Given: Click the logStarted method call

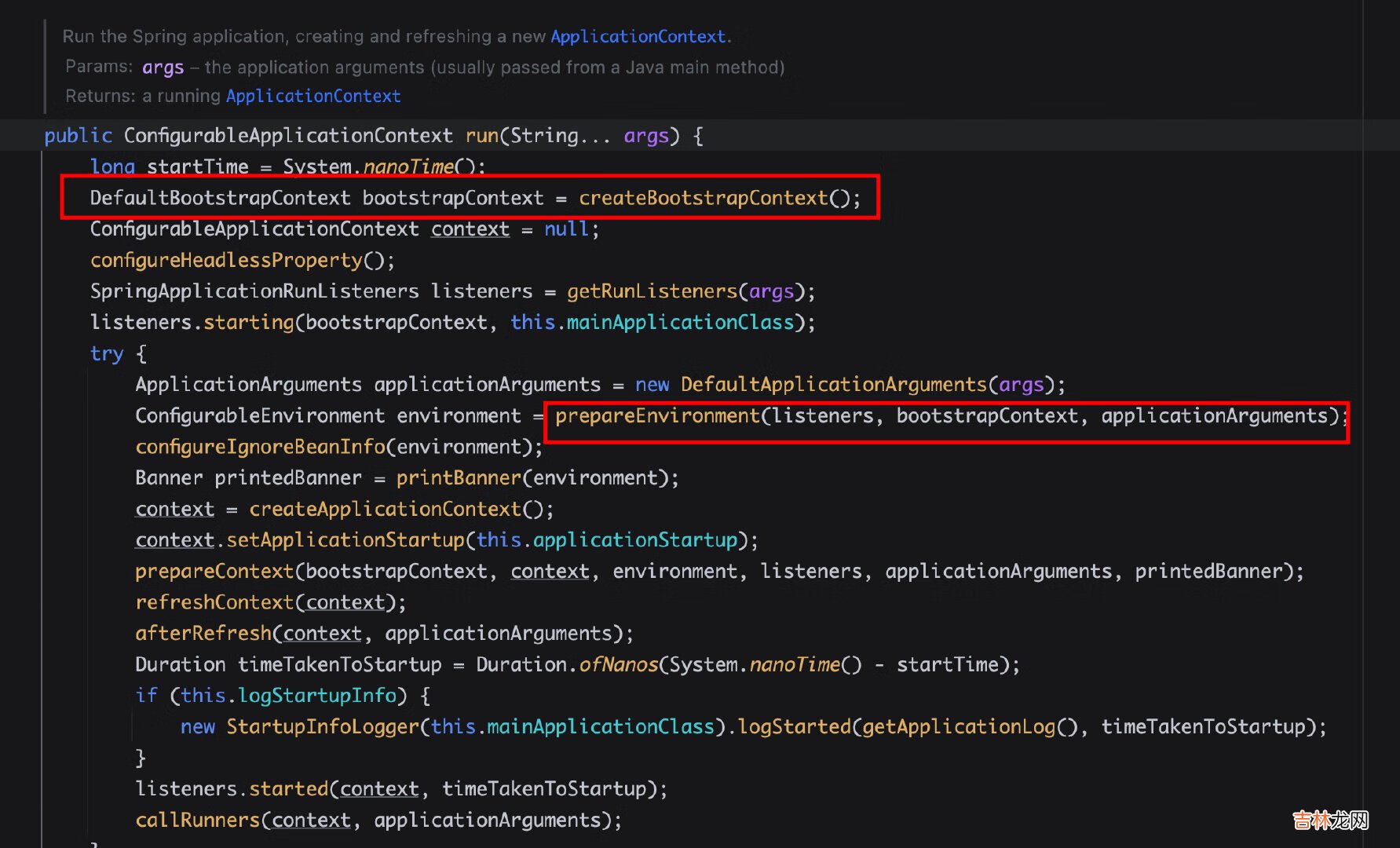Looking at the screenshot, I should pos(795,727).
